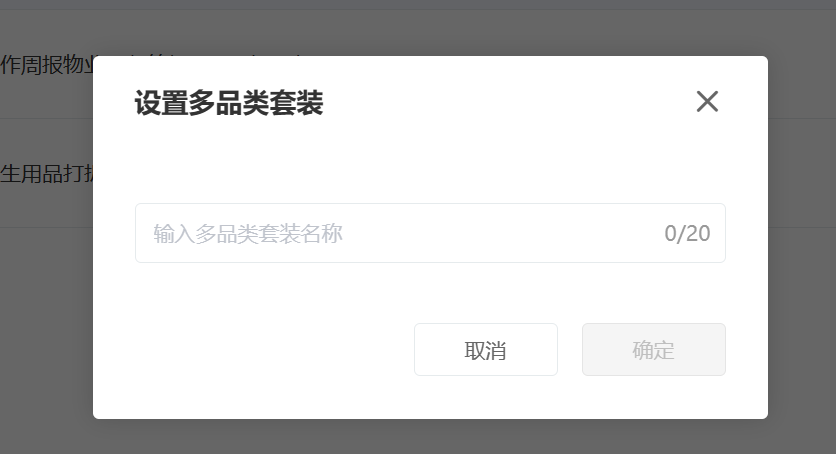The height and width of the screenshot is (454, 836).
Task: Click empty dialog space below the title
Action: (430, 160)
